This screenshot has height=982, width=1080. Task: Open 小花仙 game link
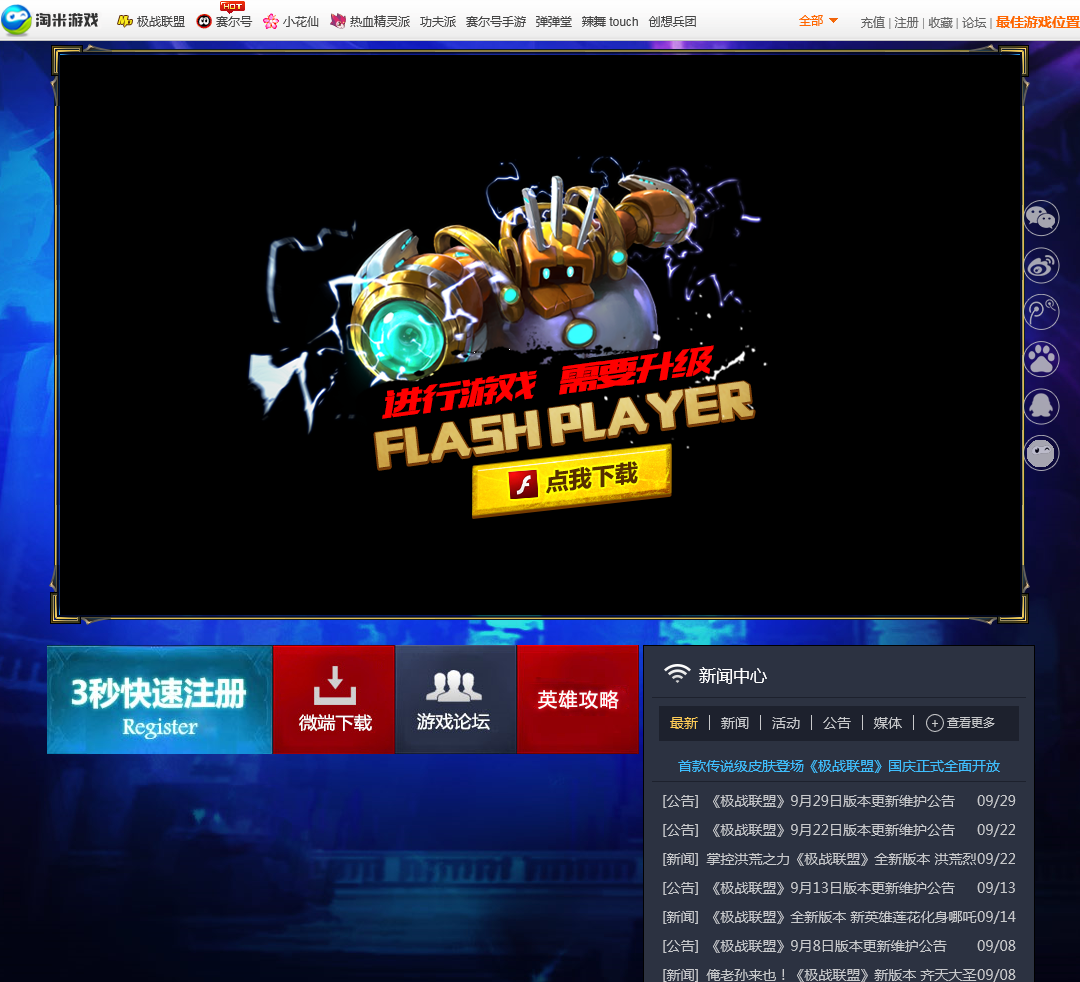(301, 22)
